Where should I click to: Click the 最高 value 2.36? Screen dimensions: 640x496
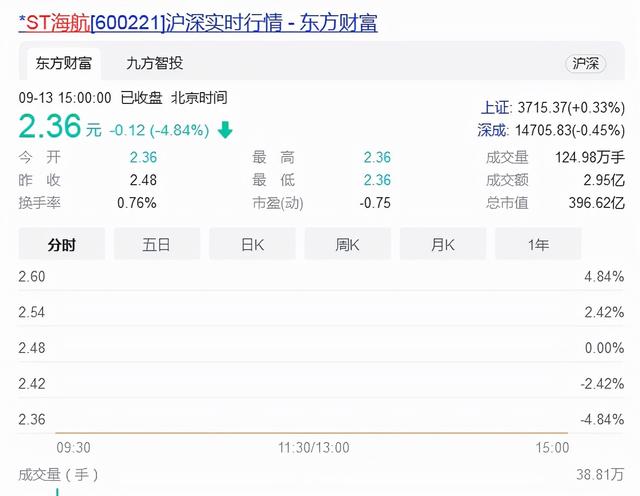377,157
